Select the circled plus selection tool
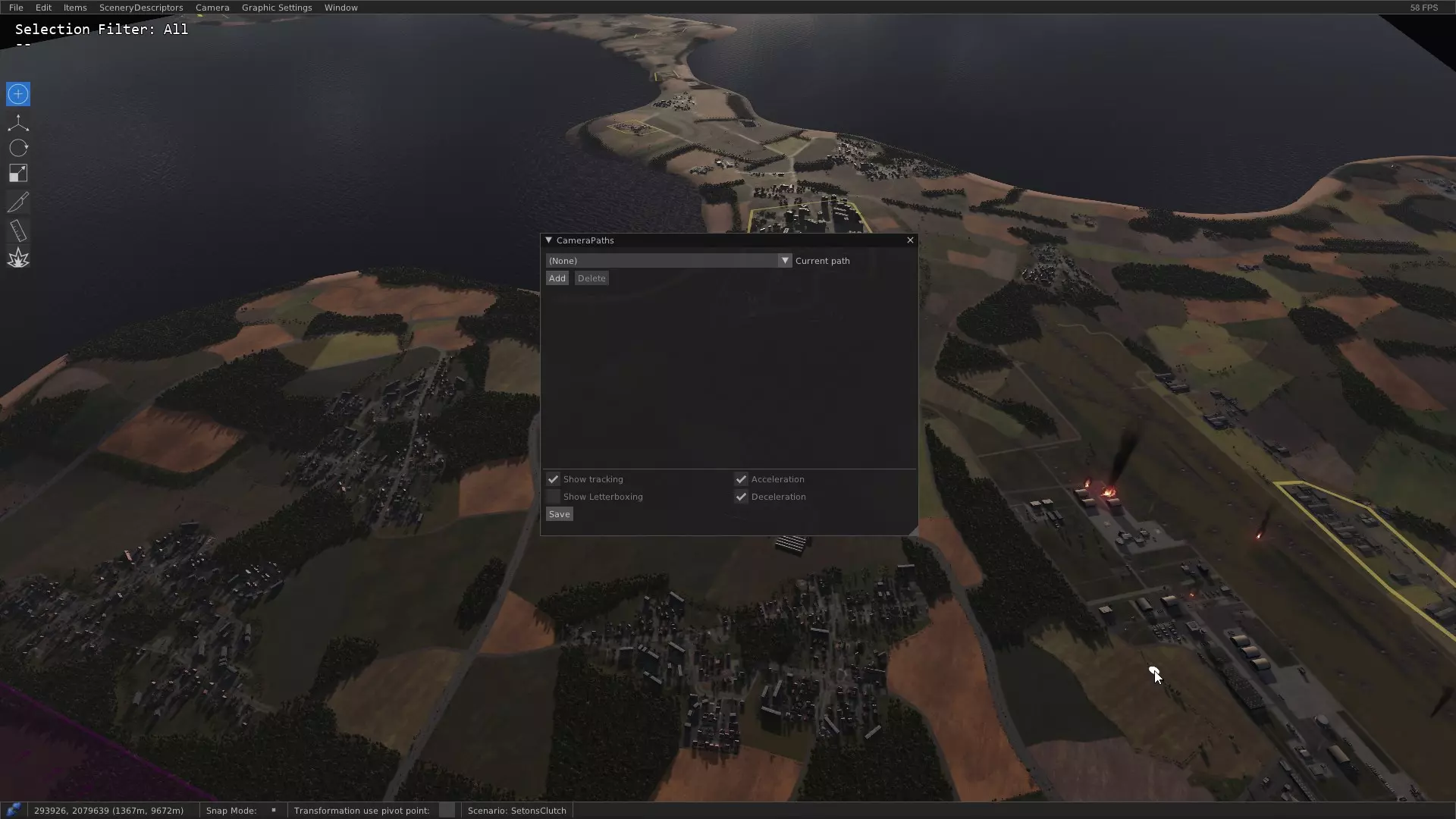This screenshot has height=819, width=1456. [x=18, y=94]
